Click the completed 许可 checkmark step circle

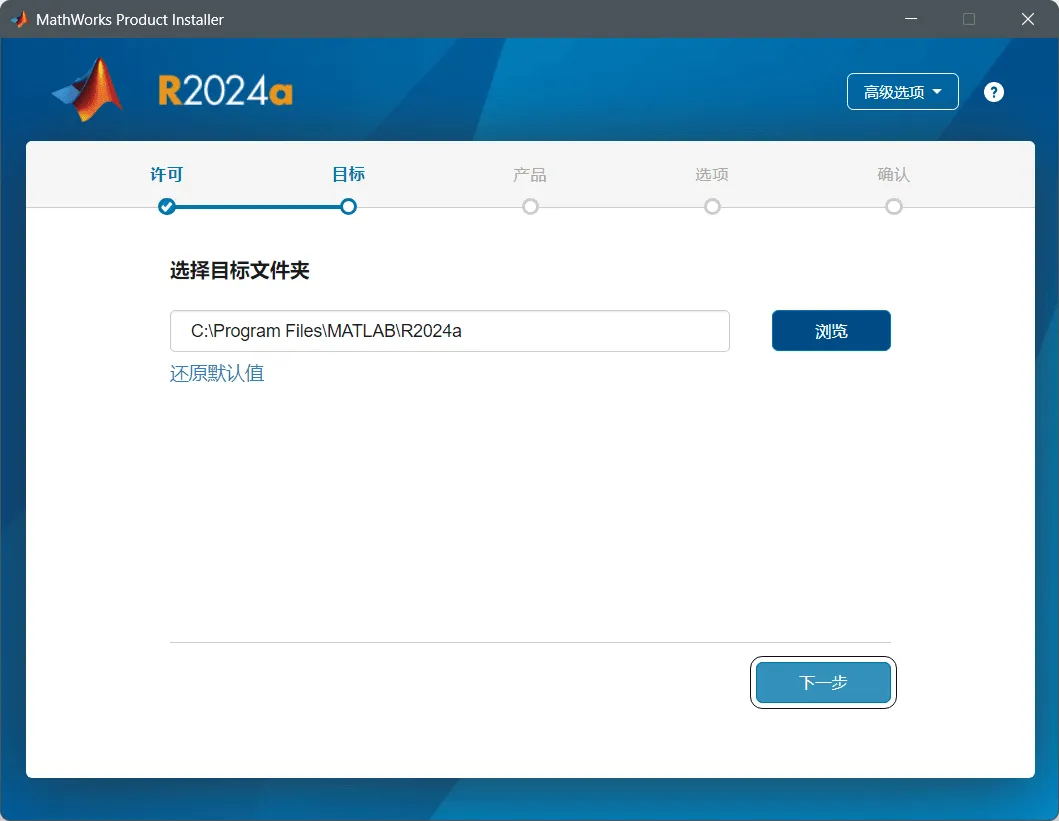point(167,207)
